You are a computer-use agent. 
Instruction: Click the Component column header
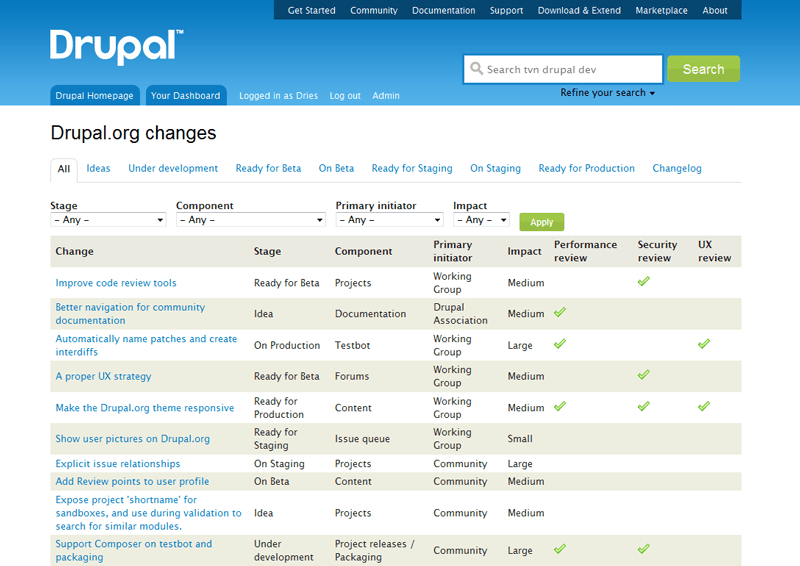[x=363, y=251]
